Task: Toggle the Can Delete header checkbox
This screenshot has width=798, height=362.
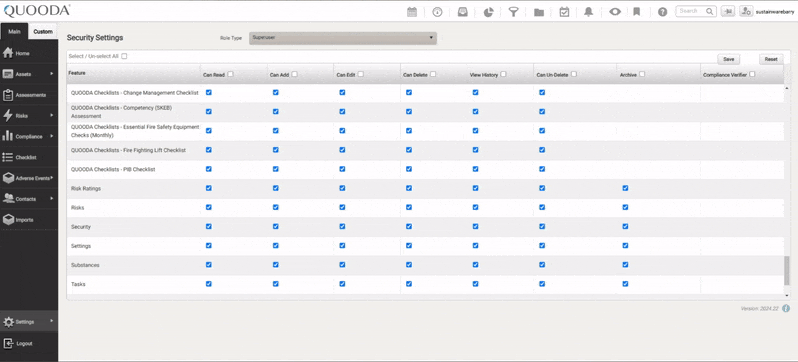Action: click(x=433, y=74)
